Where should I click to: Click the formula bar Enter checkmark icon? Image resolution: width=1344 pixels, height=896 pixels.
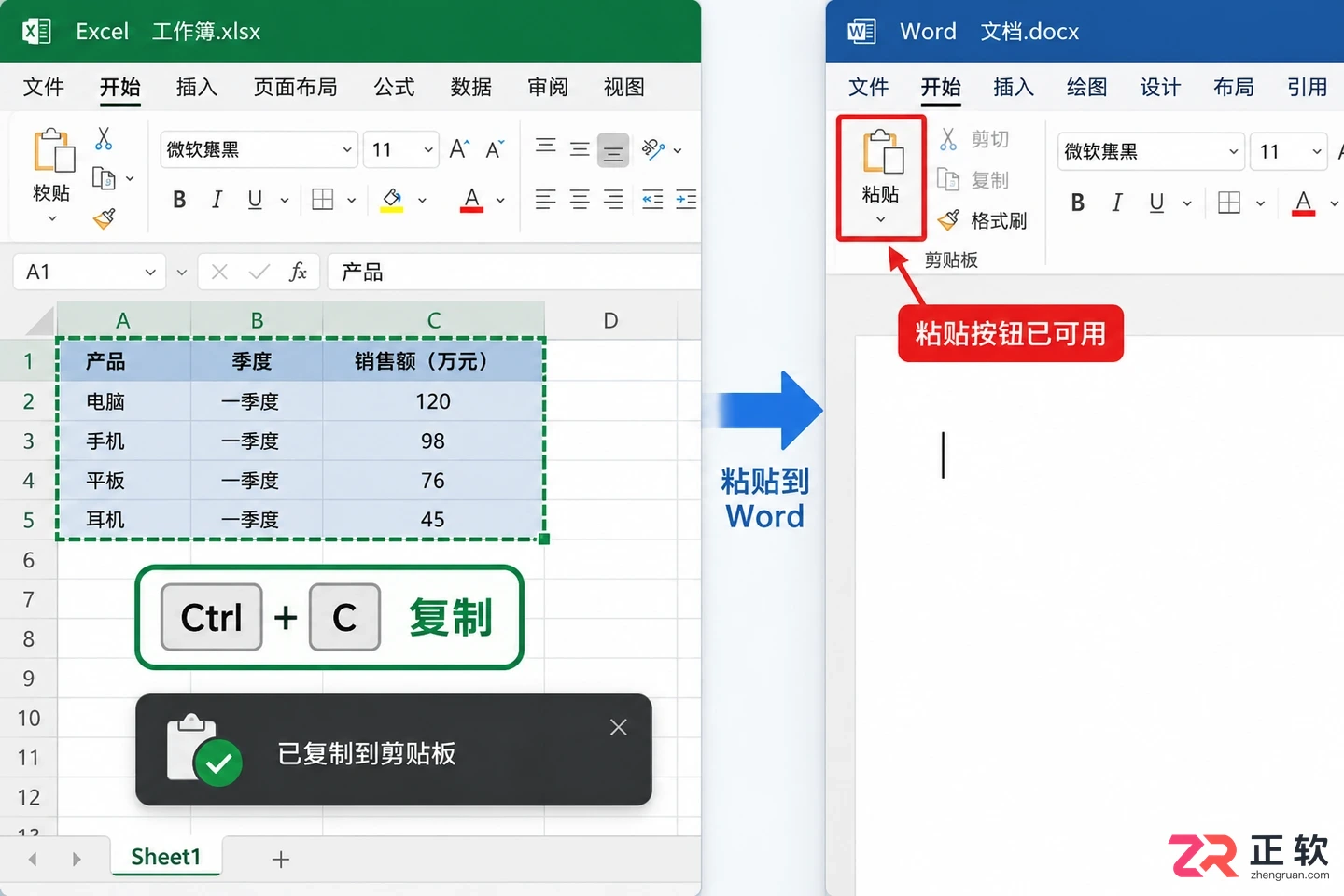point(259,272)
